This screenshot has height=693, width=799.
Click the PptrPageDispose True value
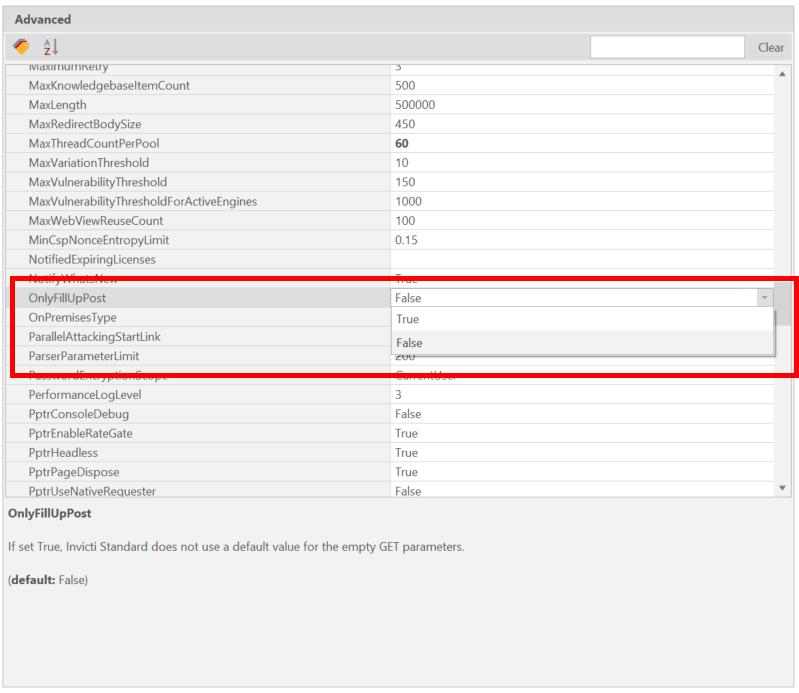(407, 472)
